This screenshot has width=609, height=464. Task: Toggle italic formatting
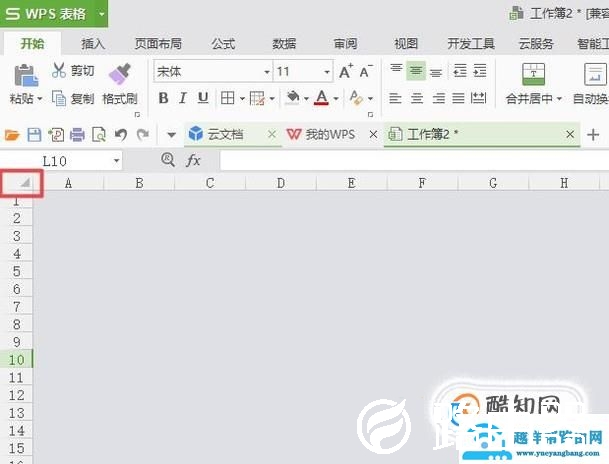tap(183, 98)
